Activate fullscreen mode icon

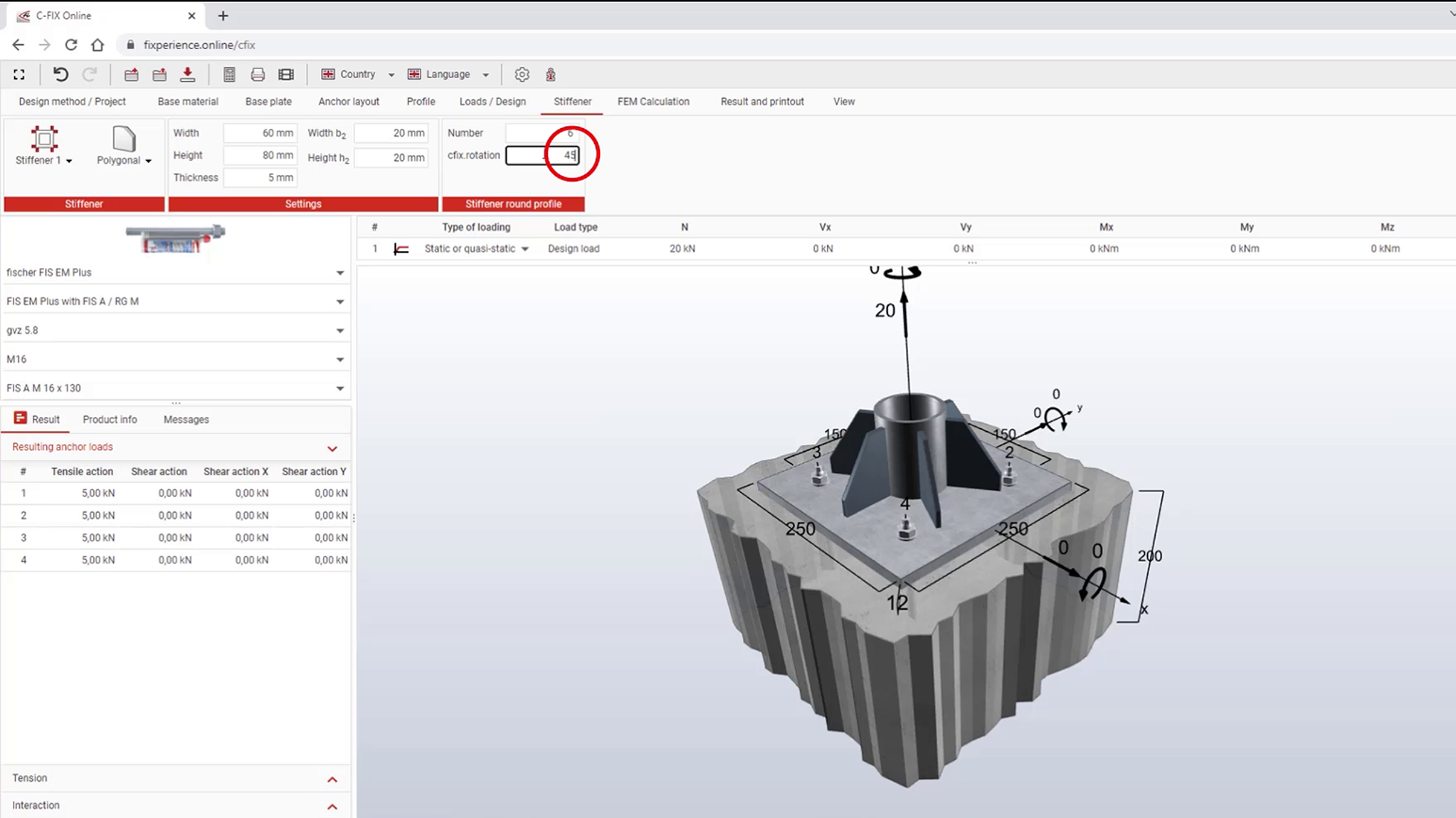(x=19, y=74)
